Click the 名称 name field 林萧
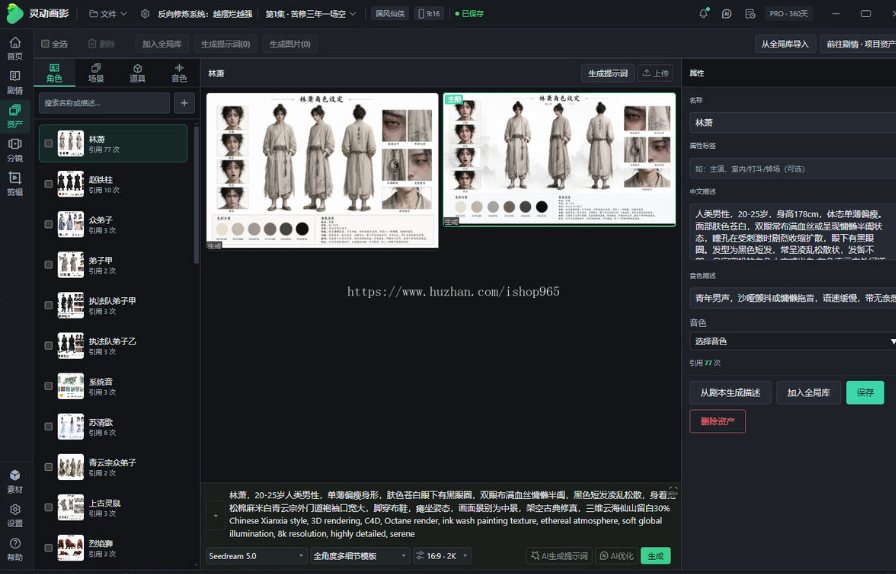The height and width of the screenshot is (574, 896). 793,122
